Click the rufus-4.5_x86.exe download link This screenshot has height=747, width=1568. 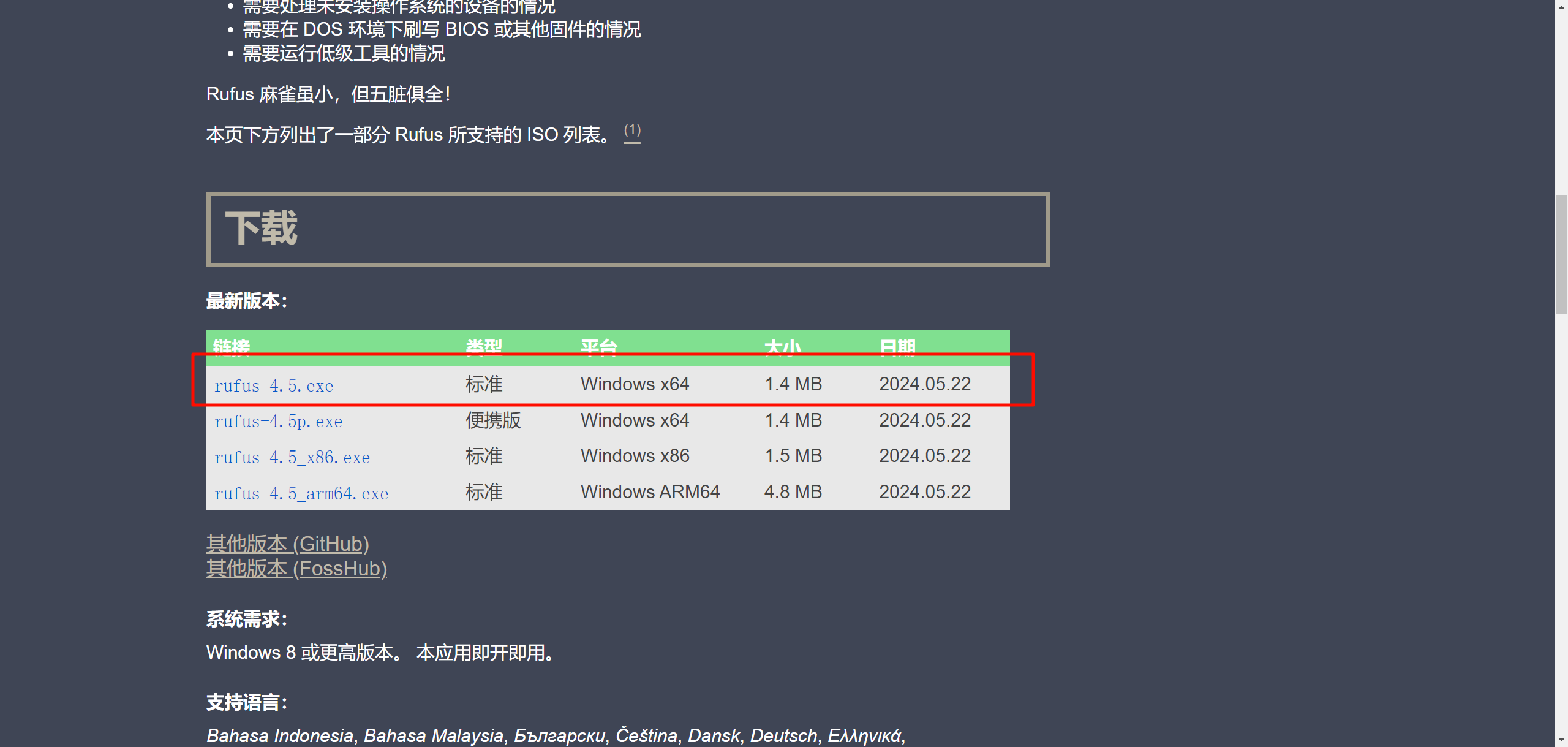pos(292,458)
